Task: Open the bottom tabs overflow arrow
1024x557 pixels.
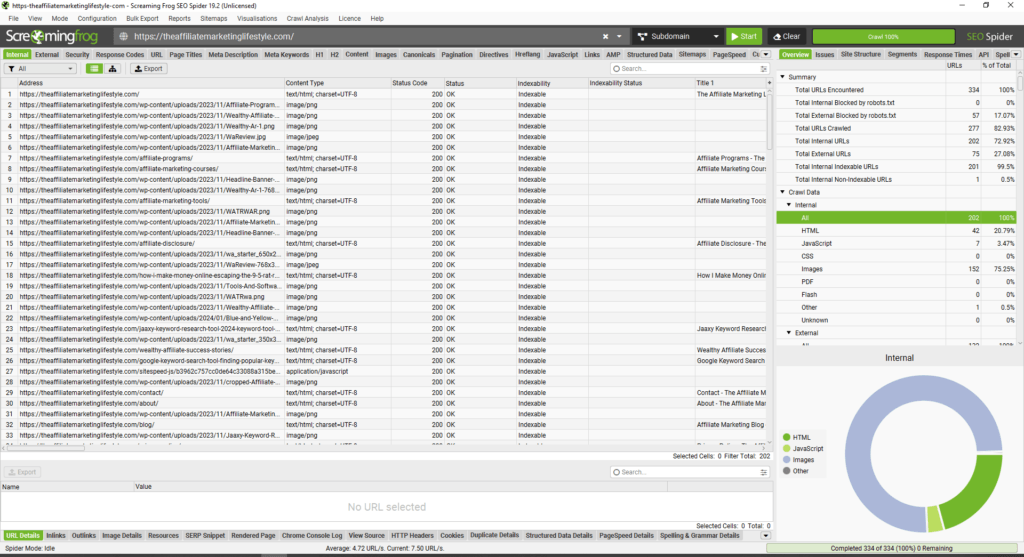Action: pos(765,535)
